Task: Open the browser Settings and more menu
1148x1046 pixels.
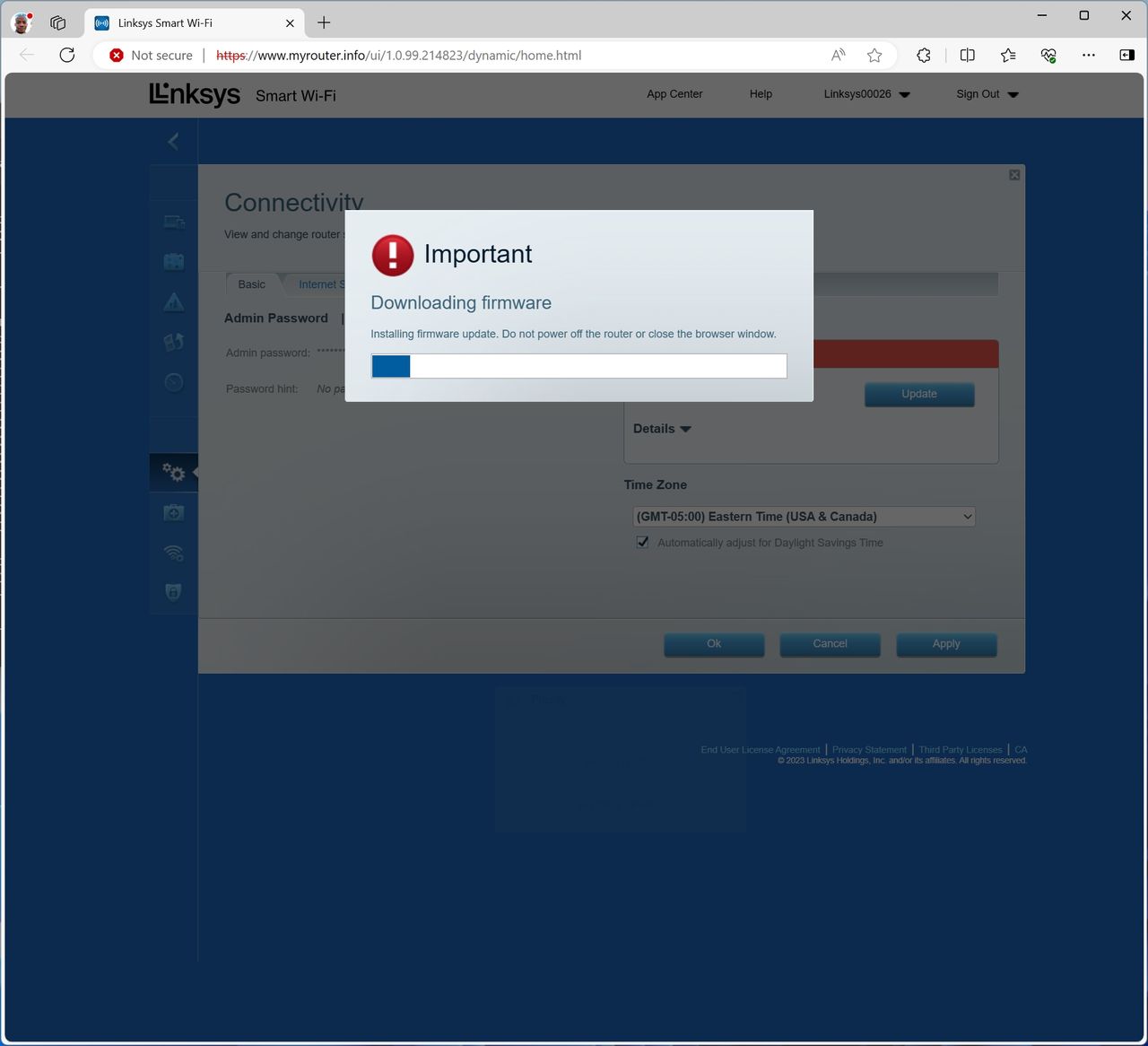Action: pyautogui.click(x=1089, y=55)
